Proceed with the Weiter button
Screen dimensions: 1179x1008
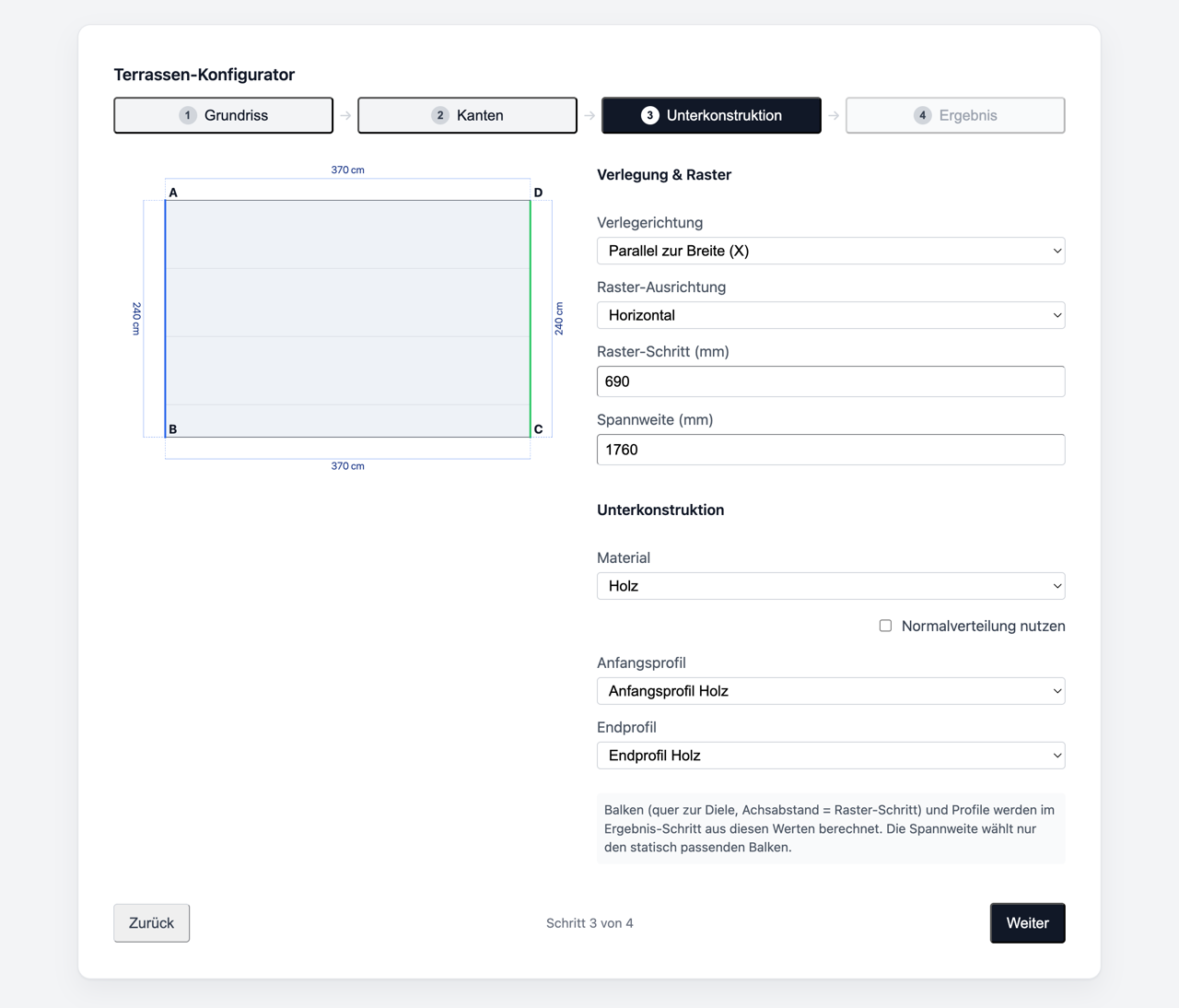pyautogui.click(x=1027, y=923)
